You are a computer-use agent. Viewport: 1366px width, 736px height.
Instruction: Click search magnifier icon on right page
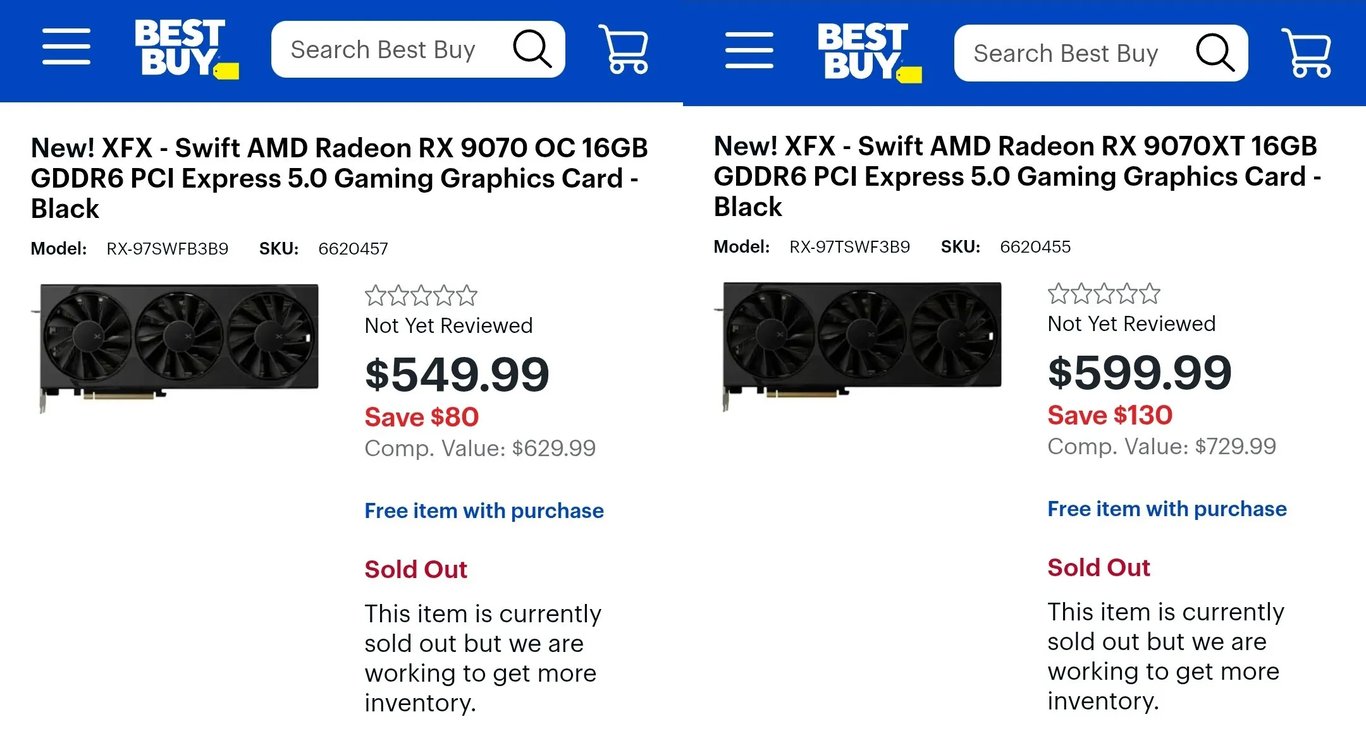1215,53
